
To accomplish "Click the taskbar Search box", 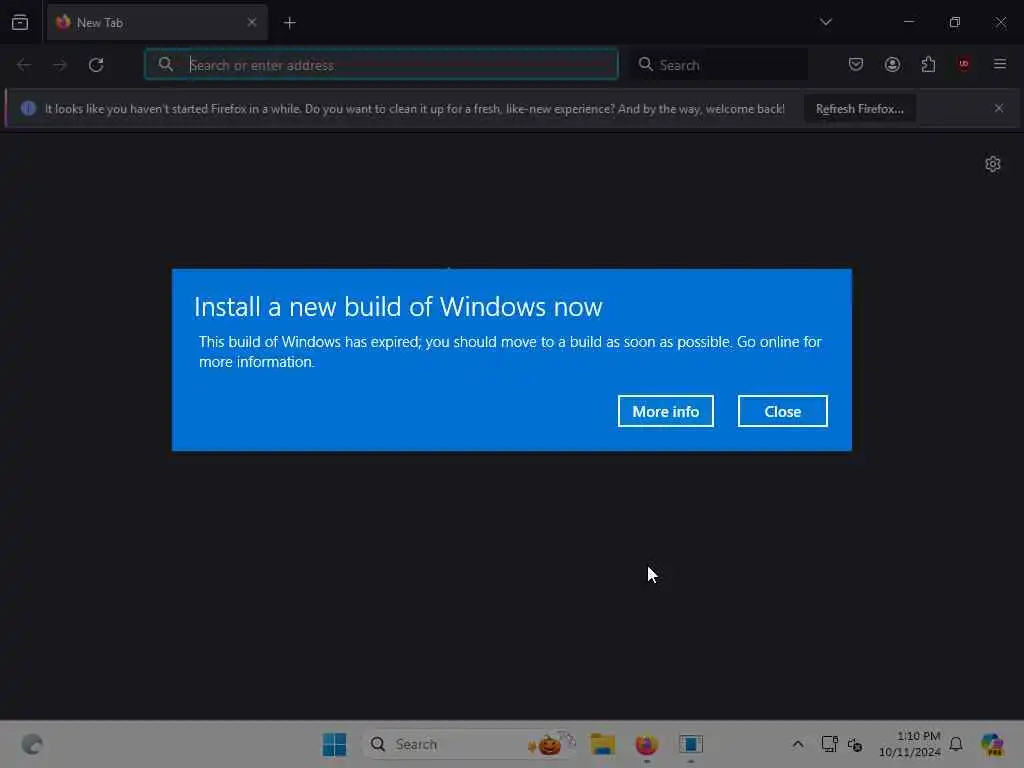I will pos(469,744).
